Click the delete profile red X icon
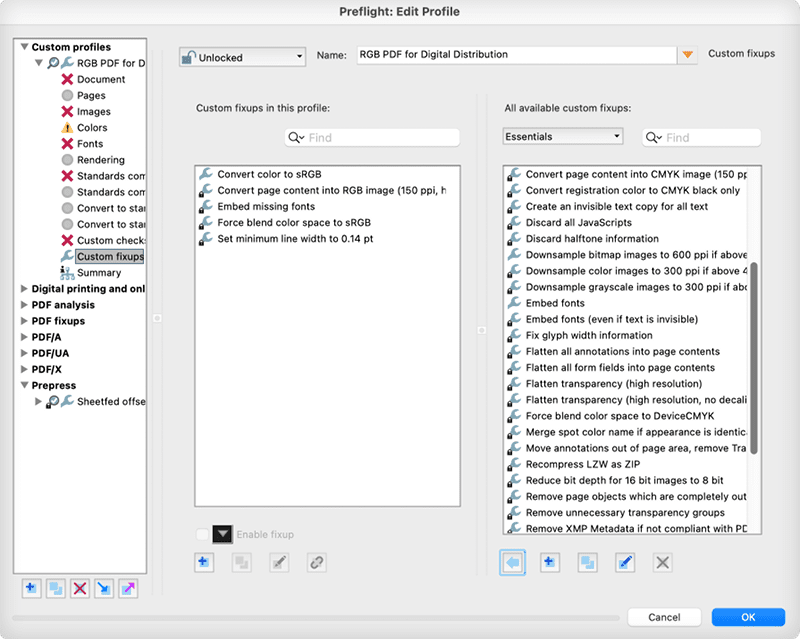 point(80,589)
